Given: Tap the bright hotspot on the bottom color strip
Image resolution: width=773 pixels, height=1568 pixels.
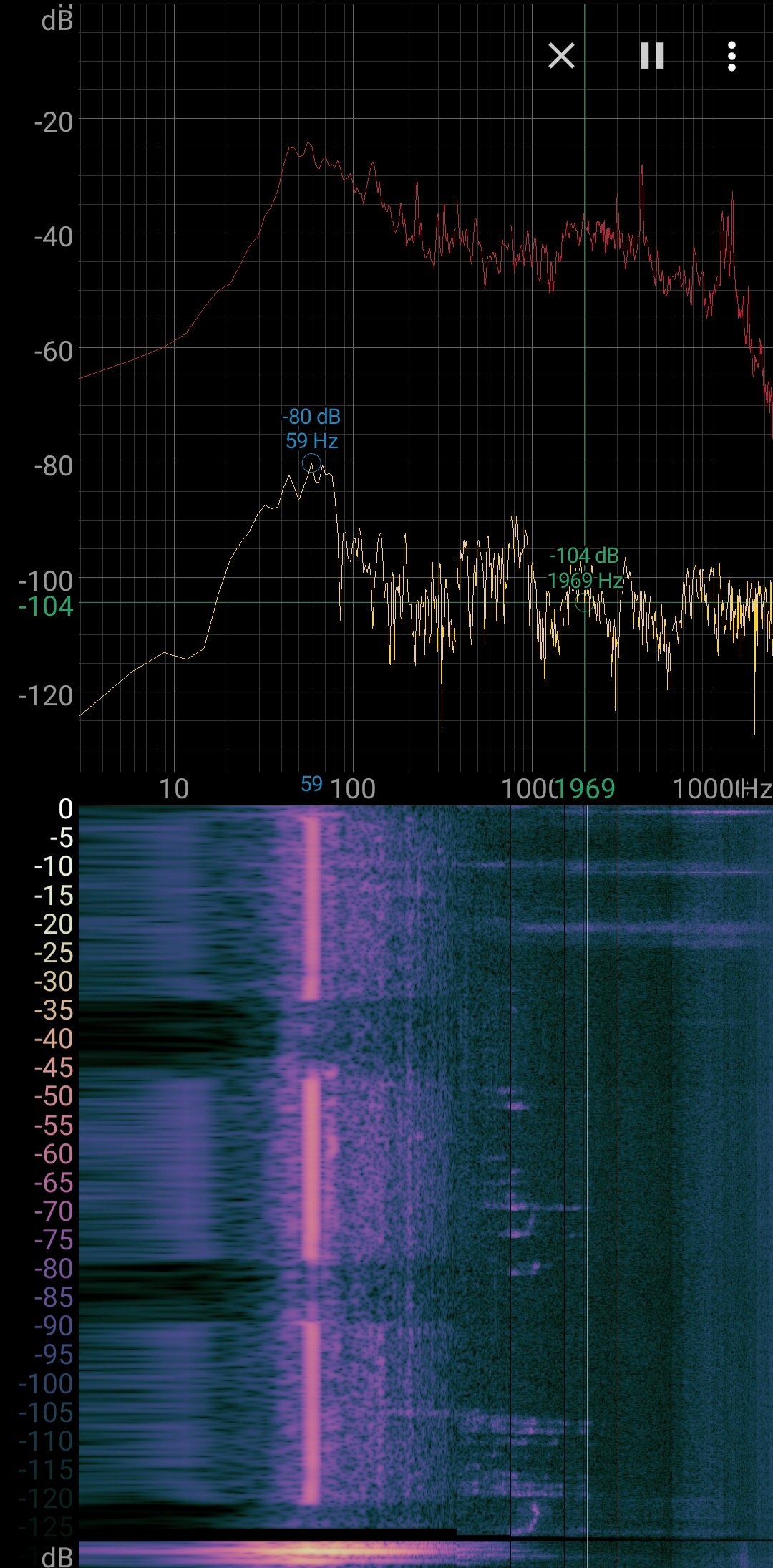Looking at the screenshot, I should point(308,1552).
